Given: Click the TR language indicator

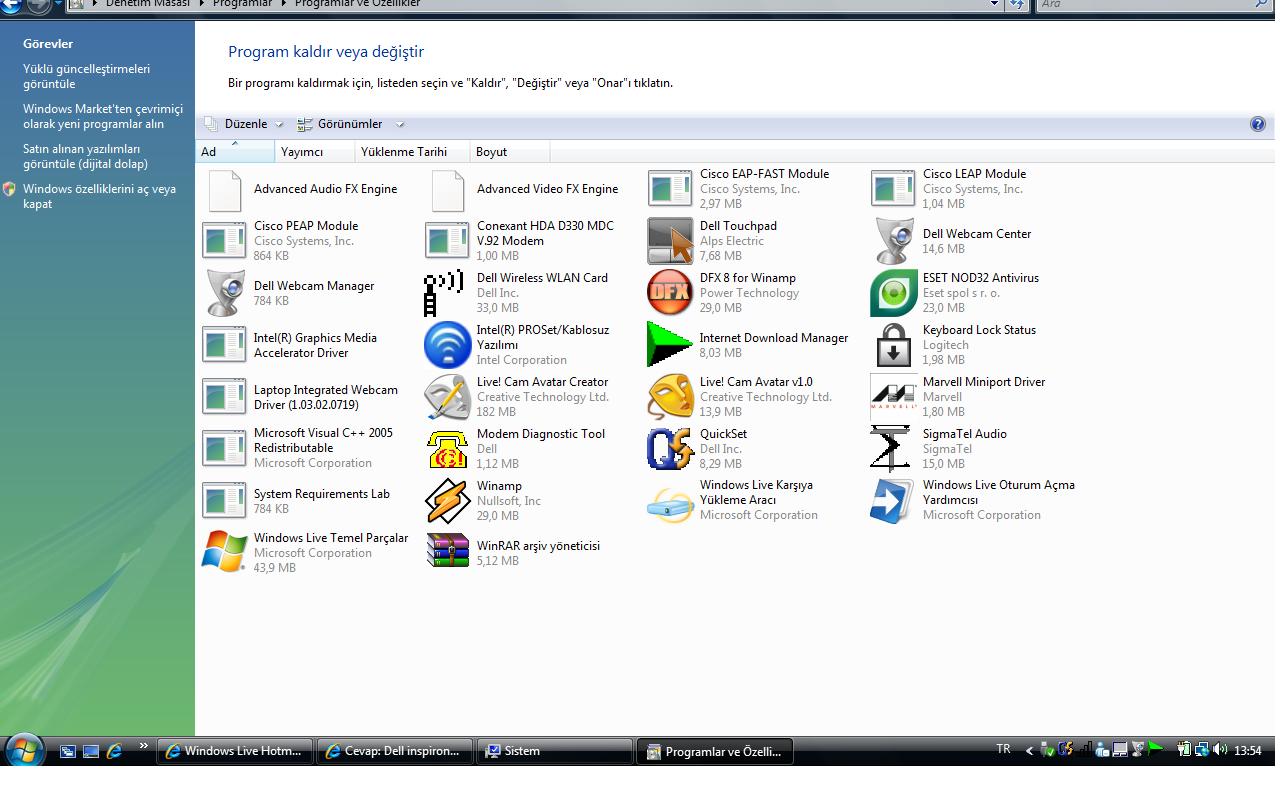Looking at the screenshot, I should click(1003, 750).
